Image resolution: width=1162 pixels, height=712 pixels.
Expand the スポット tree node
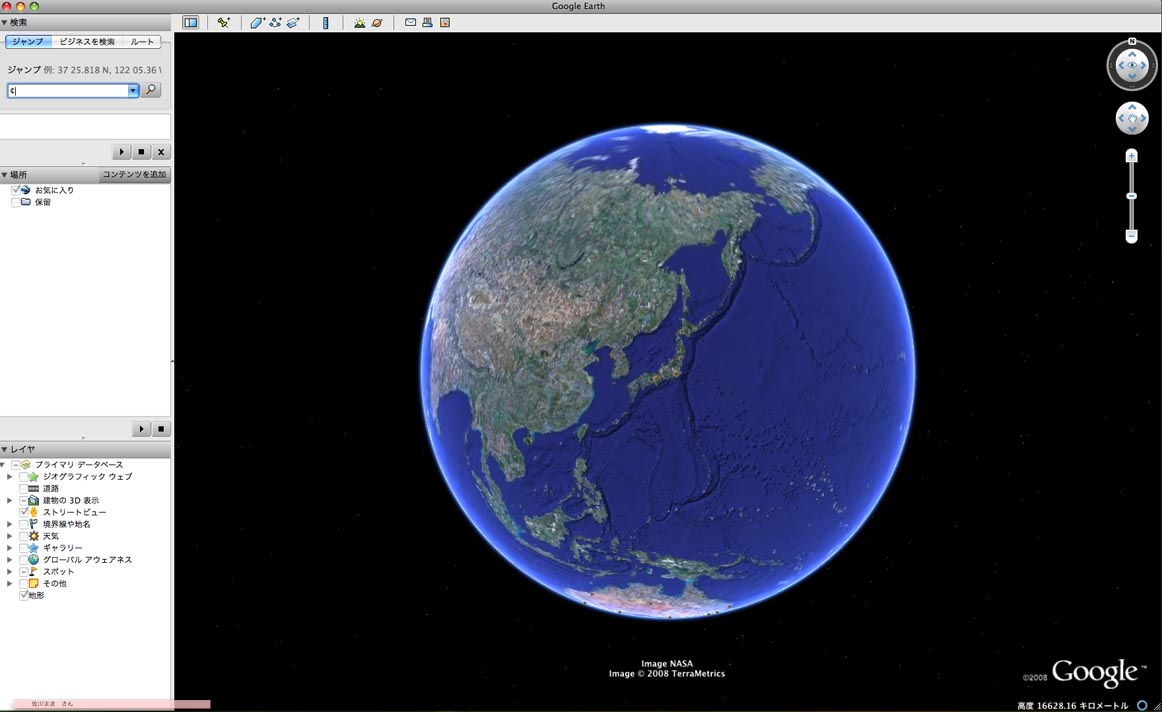coord(10,571)
